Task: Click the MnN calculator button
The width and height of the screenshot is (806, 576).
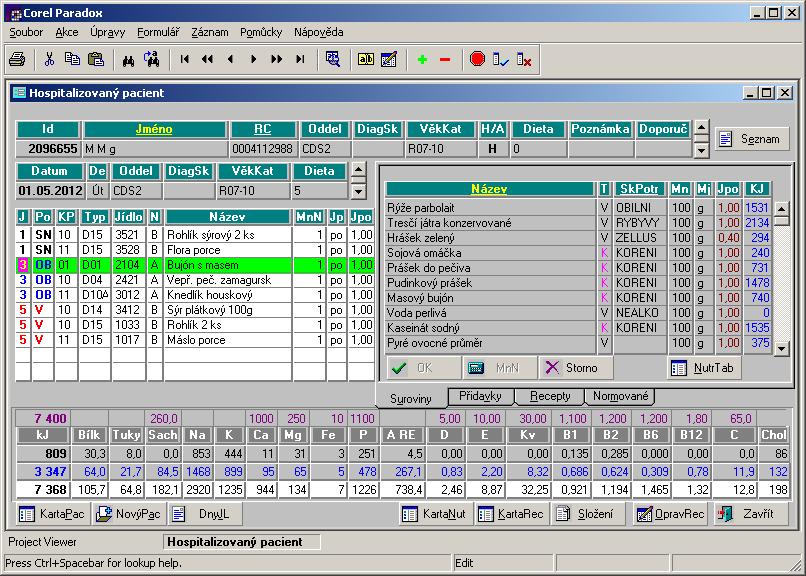Action: 498,368
